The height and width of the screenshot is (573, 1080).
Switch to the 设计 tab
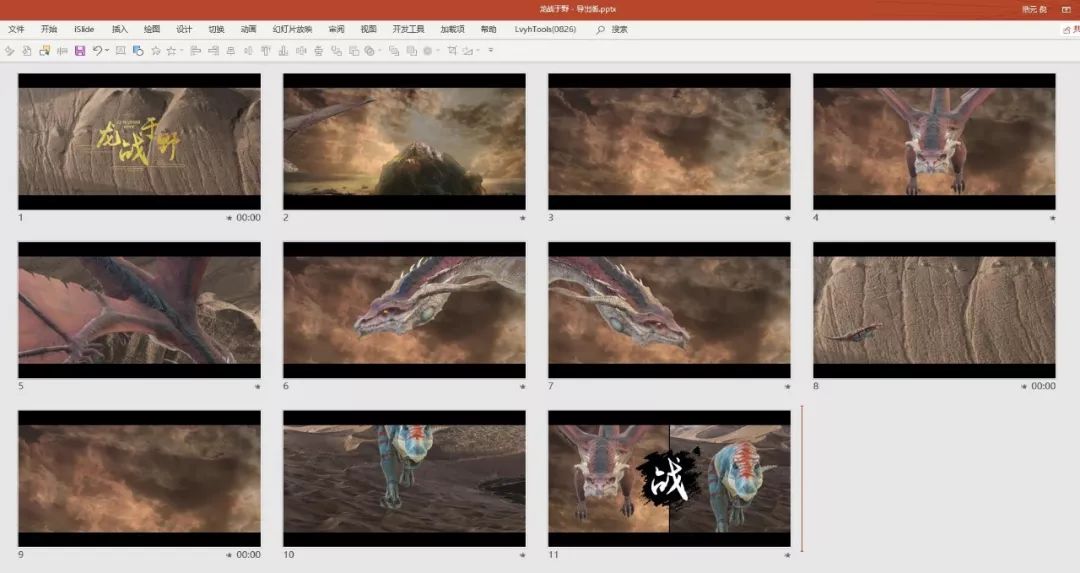(x=184, y=30)
